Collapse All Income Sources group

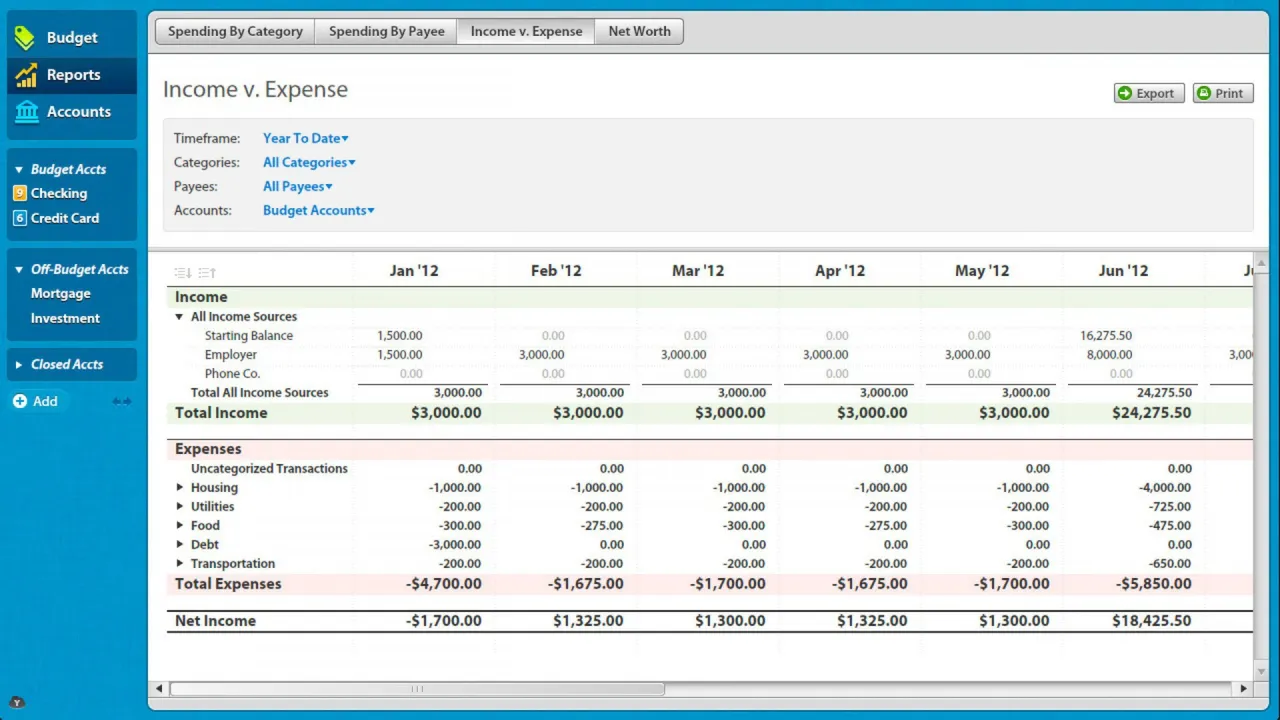coord(180,317)
